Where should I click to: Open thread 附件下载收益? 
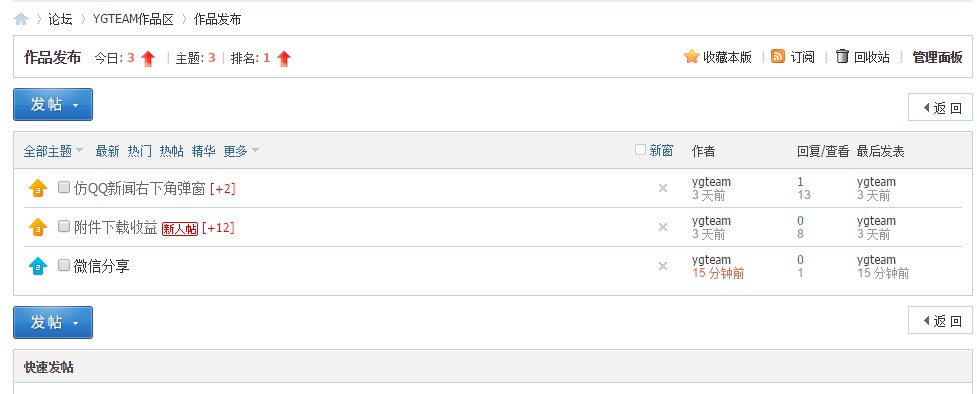[115, 228]
